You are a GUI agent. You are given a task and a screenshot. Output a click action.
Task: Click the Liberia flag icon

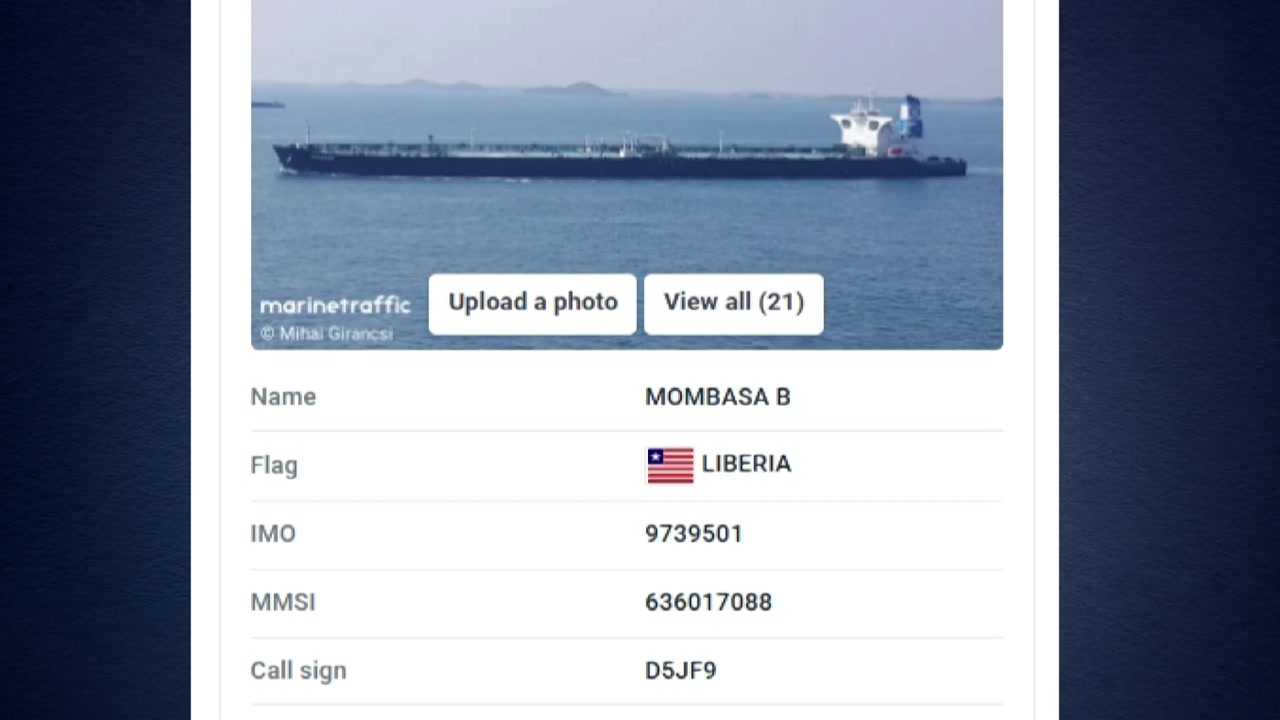[x=670, y=465]
